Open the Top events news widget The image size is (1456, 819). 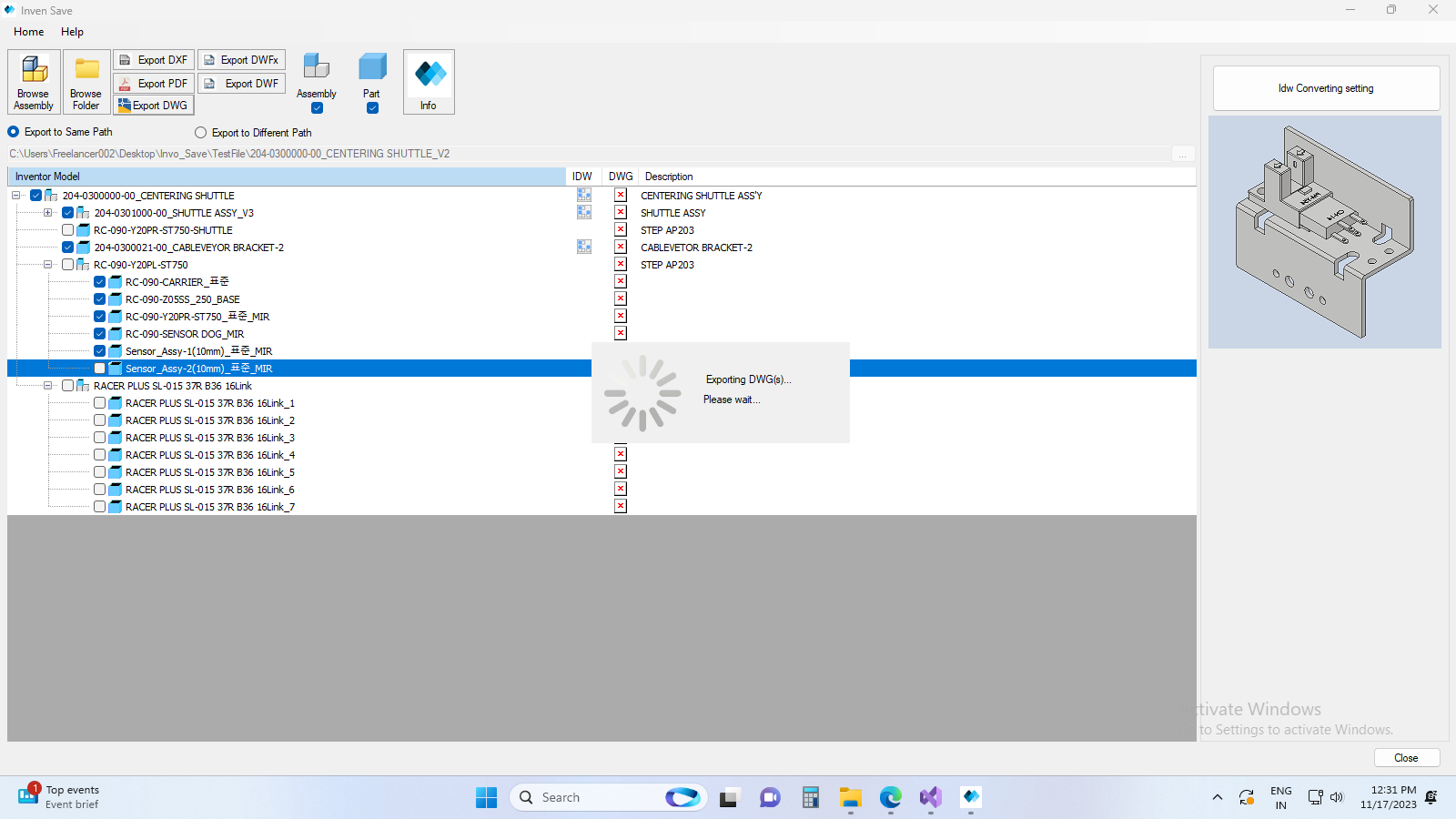tap(60, 797)
